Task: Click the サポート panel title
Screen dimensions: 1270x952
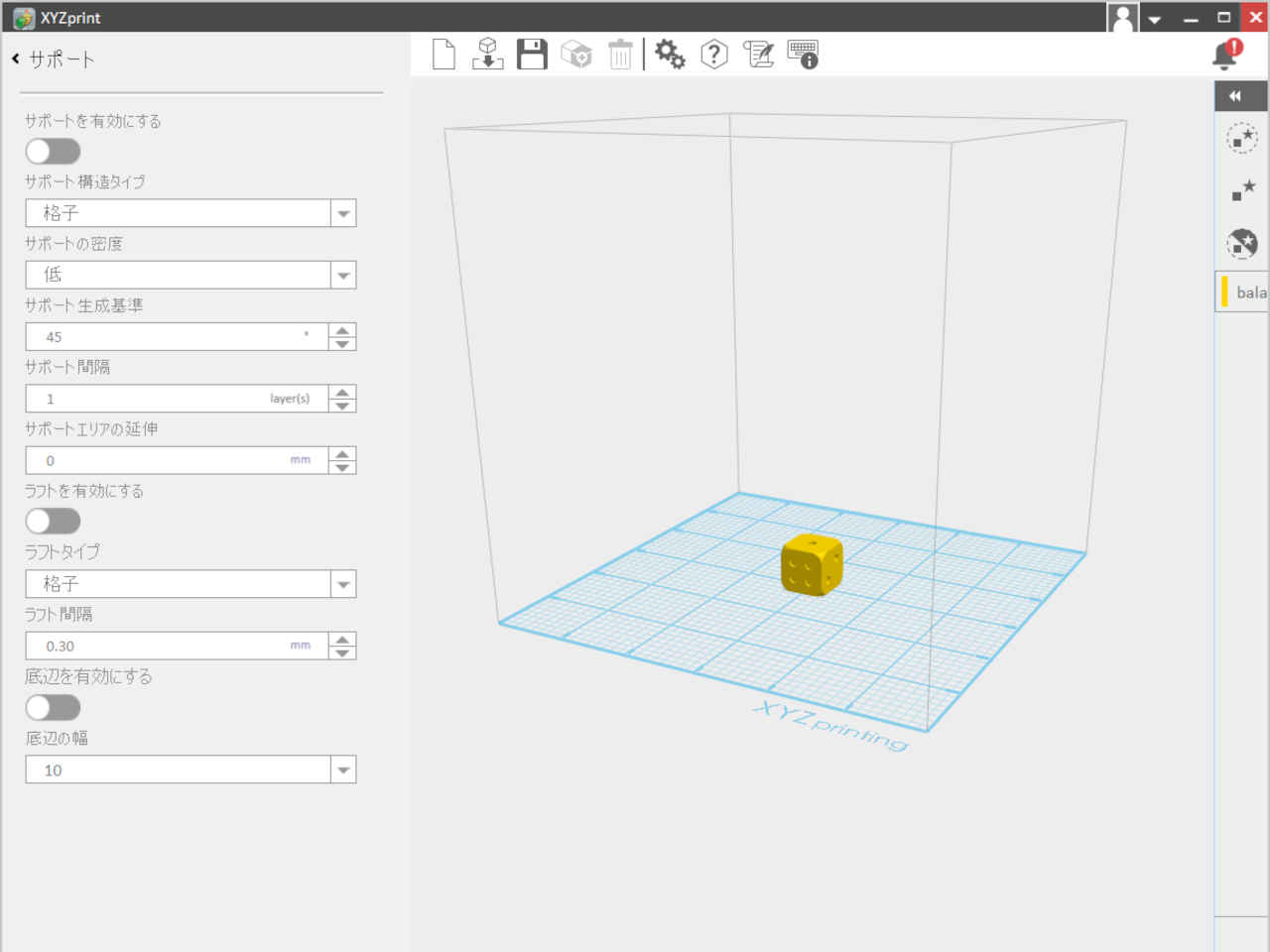Action: (x=62, y=59)
